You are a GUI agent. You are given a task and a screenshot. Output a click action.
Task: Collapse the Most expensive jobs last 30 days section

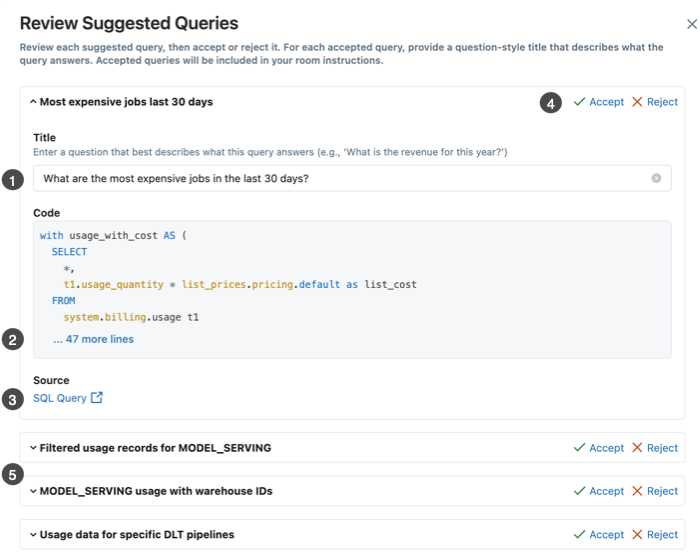point(32,102)
